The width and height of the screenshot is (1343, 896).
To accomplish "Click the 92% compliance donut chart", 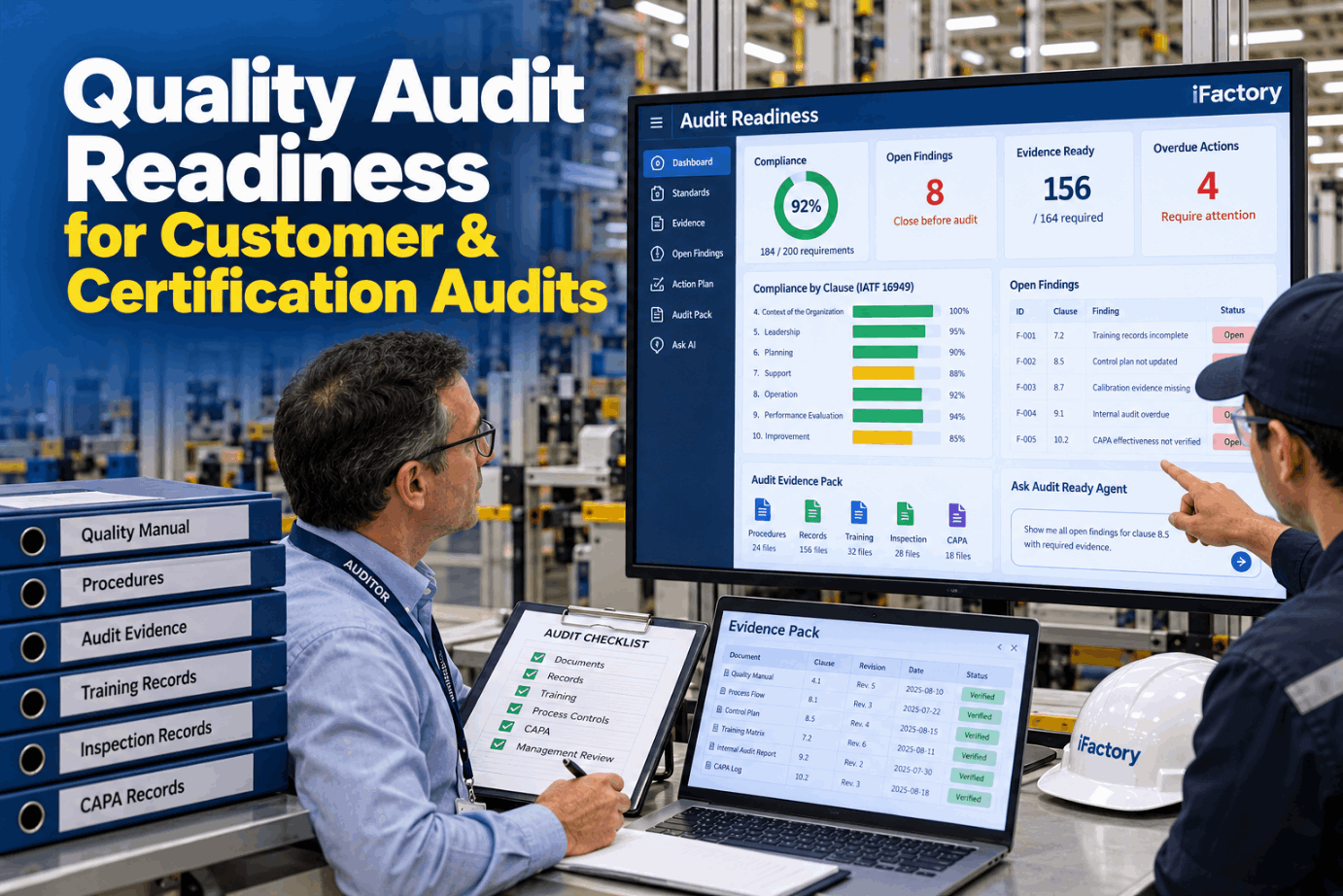I will point(806,206).
